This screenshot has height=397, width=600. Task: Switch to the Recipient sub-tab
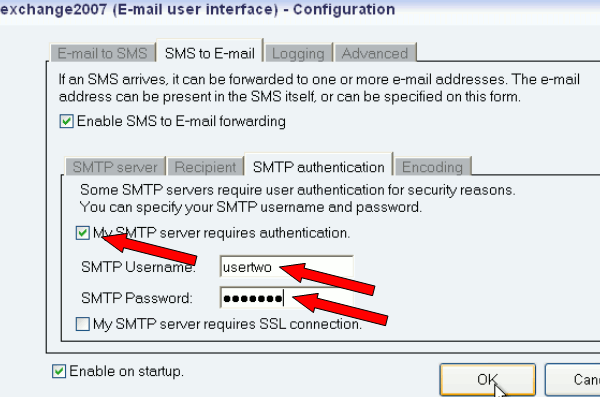coord(205,167)
